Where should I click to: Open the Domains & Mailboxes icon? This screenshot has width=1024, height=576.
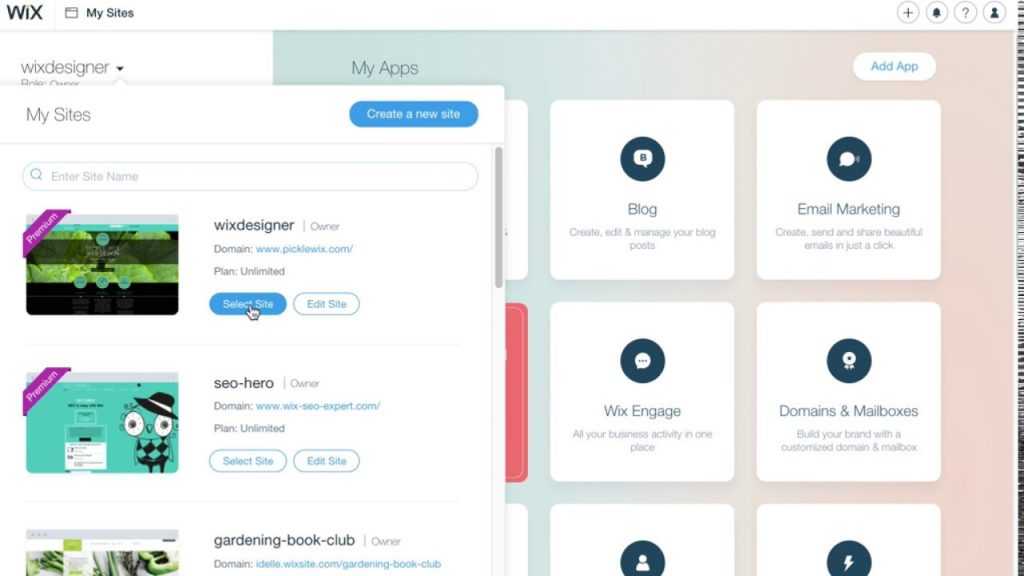[848, 360]
